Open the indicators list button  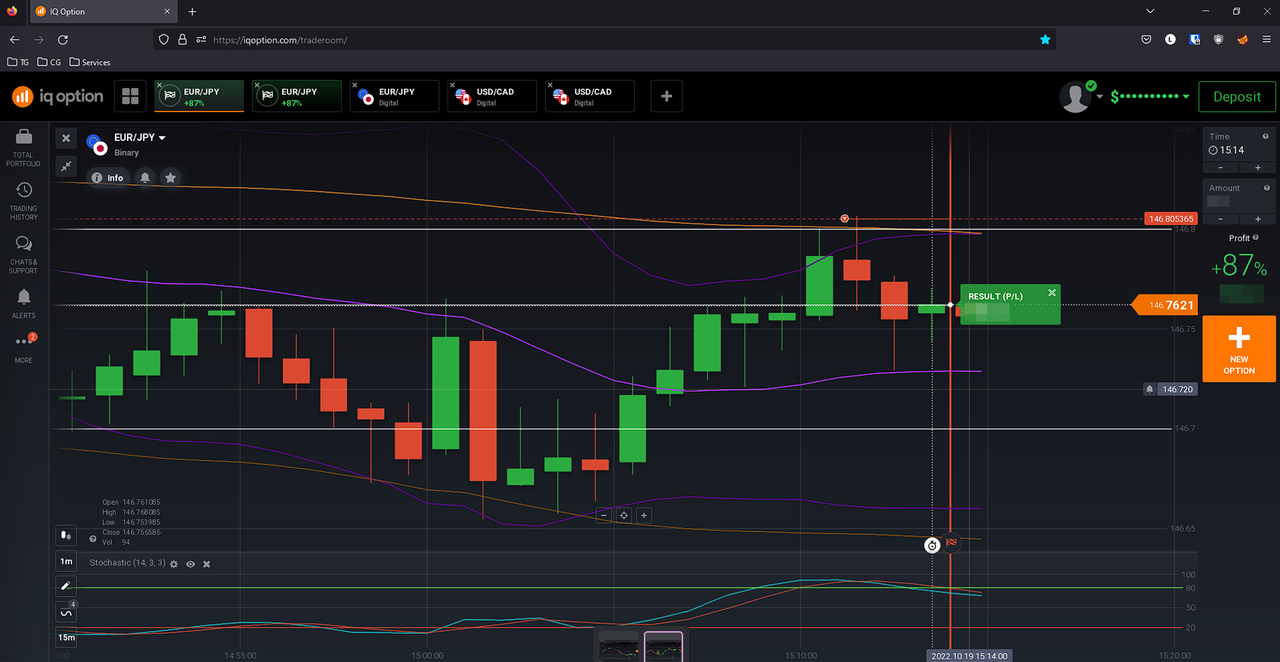pos(66,612)
